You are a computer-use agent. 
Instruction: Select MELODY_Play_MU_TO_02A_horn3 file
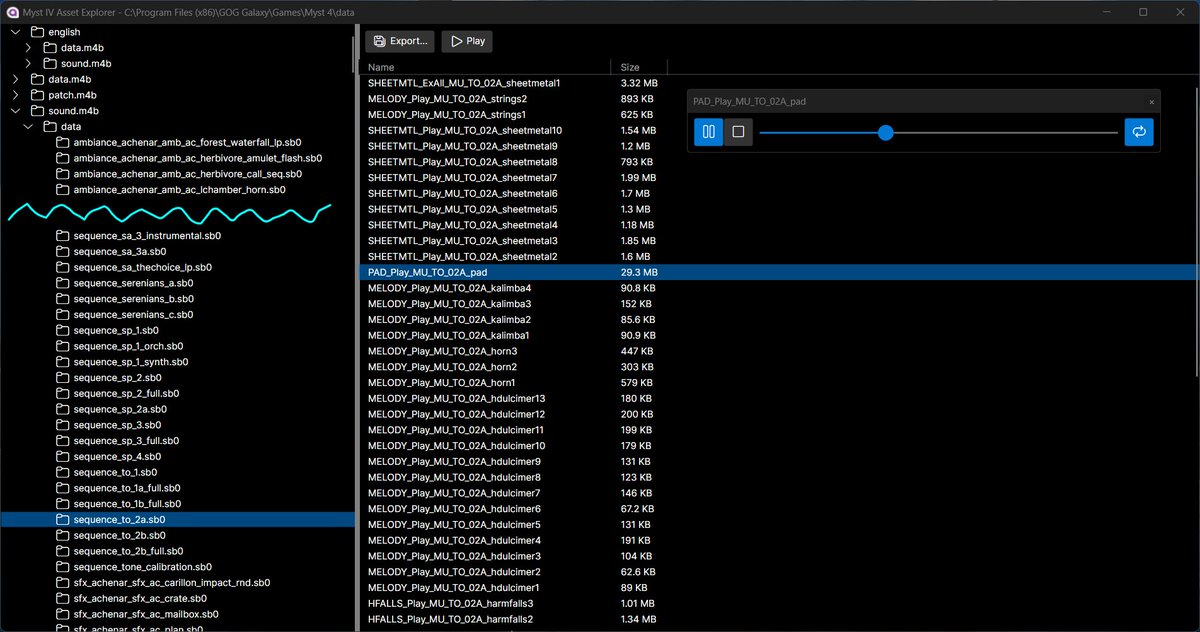pyautogui.click(x=442, y=351)
